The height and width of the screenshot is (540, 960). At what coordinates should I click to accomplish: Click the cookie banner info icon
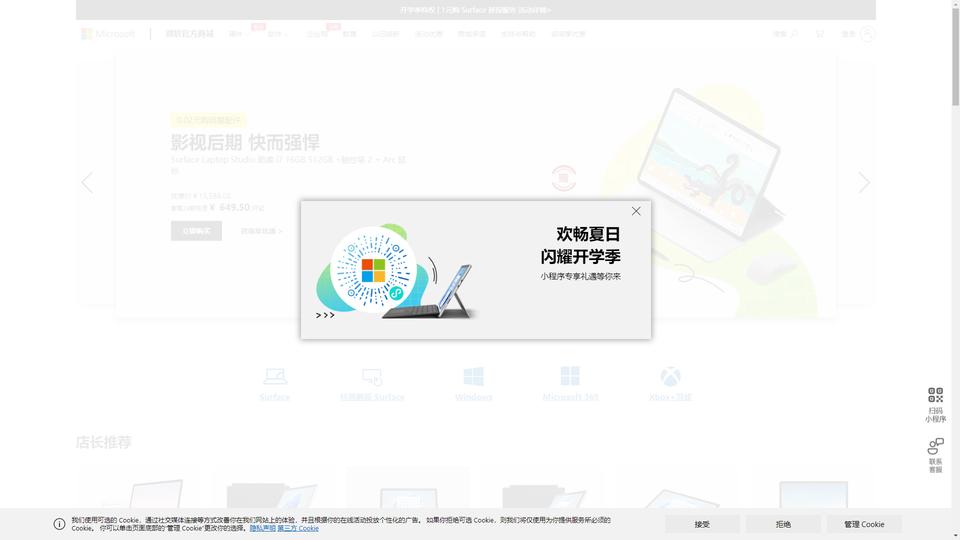point(59,524)
